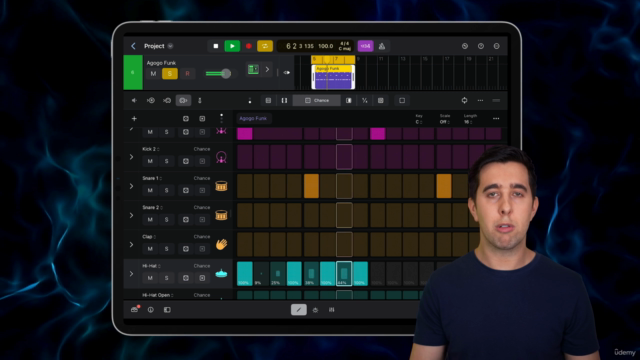This screenshot has width=640, height=360.
Task: Select the edit mode icon after step rate
Action: [x=380, y=100]
